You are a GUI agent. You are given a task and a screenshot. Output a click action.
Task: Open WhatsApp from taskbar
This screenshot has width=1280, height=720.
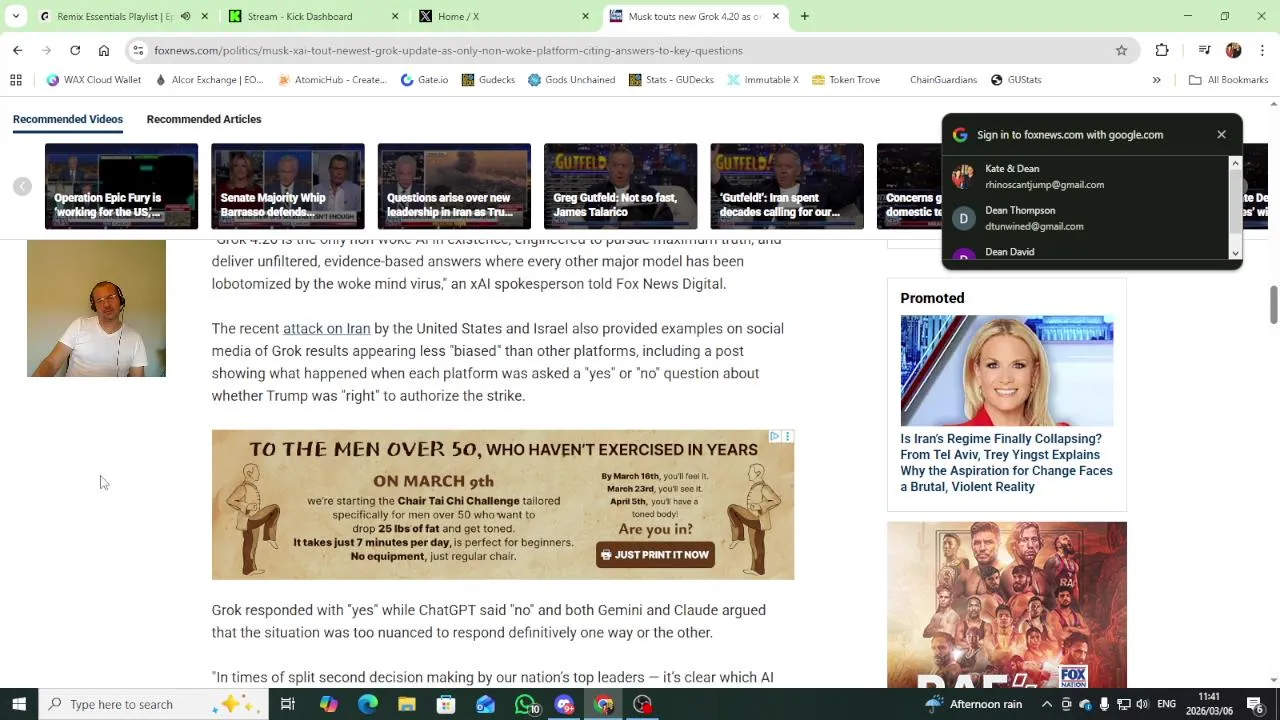tap(526, 704)
